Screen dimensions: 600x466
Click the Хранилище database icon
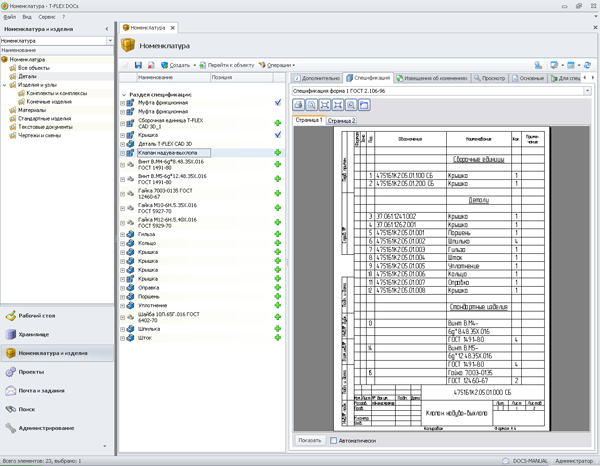click(11, 334)
